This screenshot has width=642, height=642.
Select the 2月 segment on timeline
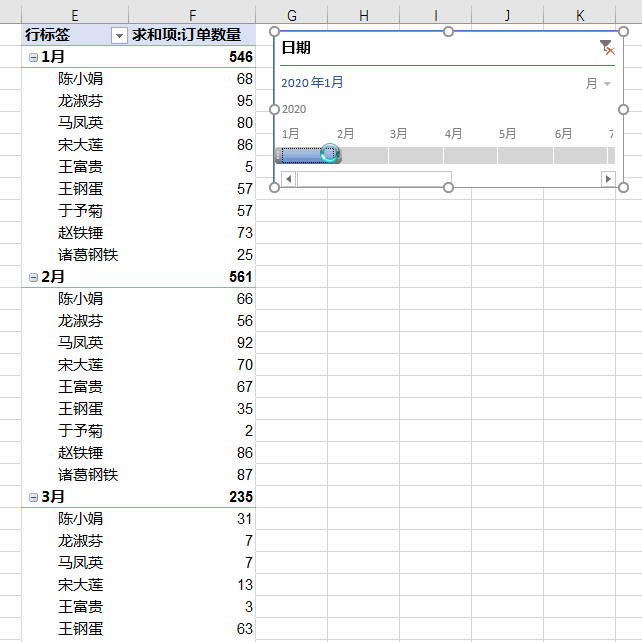click(x=362, y=155)
